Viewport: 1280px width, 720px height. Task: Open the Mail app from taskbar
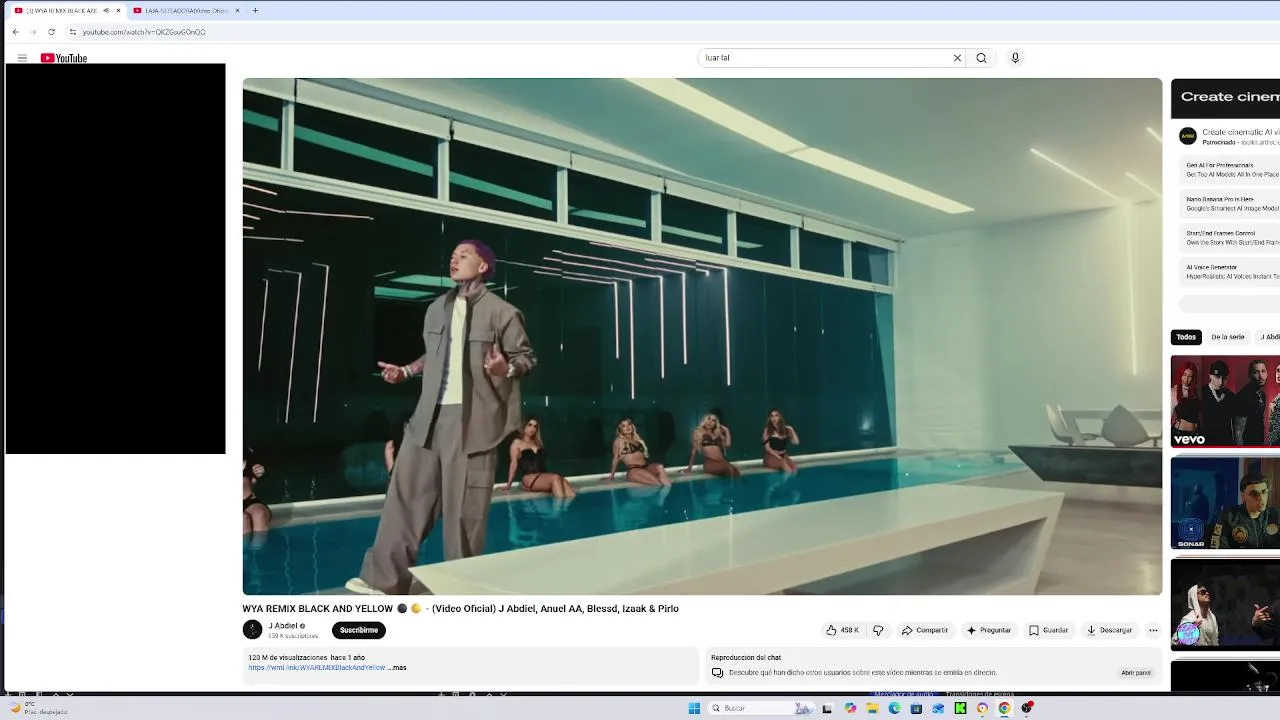pos(938,708)
